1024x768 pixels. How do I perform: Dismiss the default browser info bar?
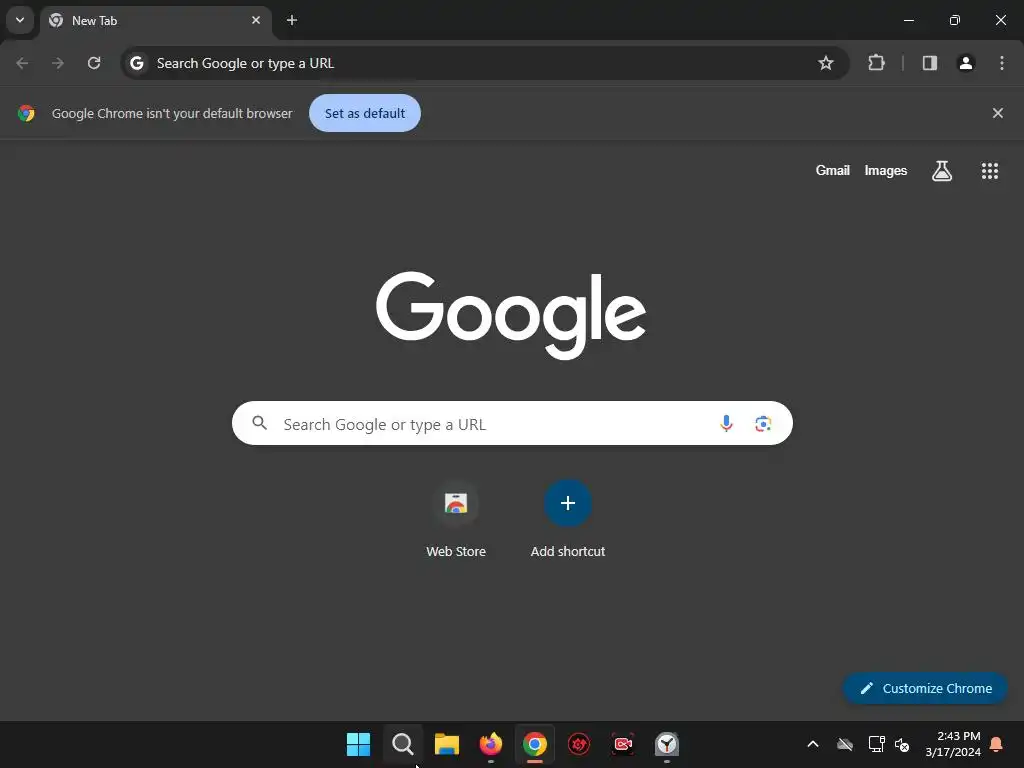(x=997, y=113)
